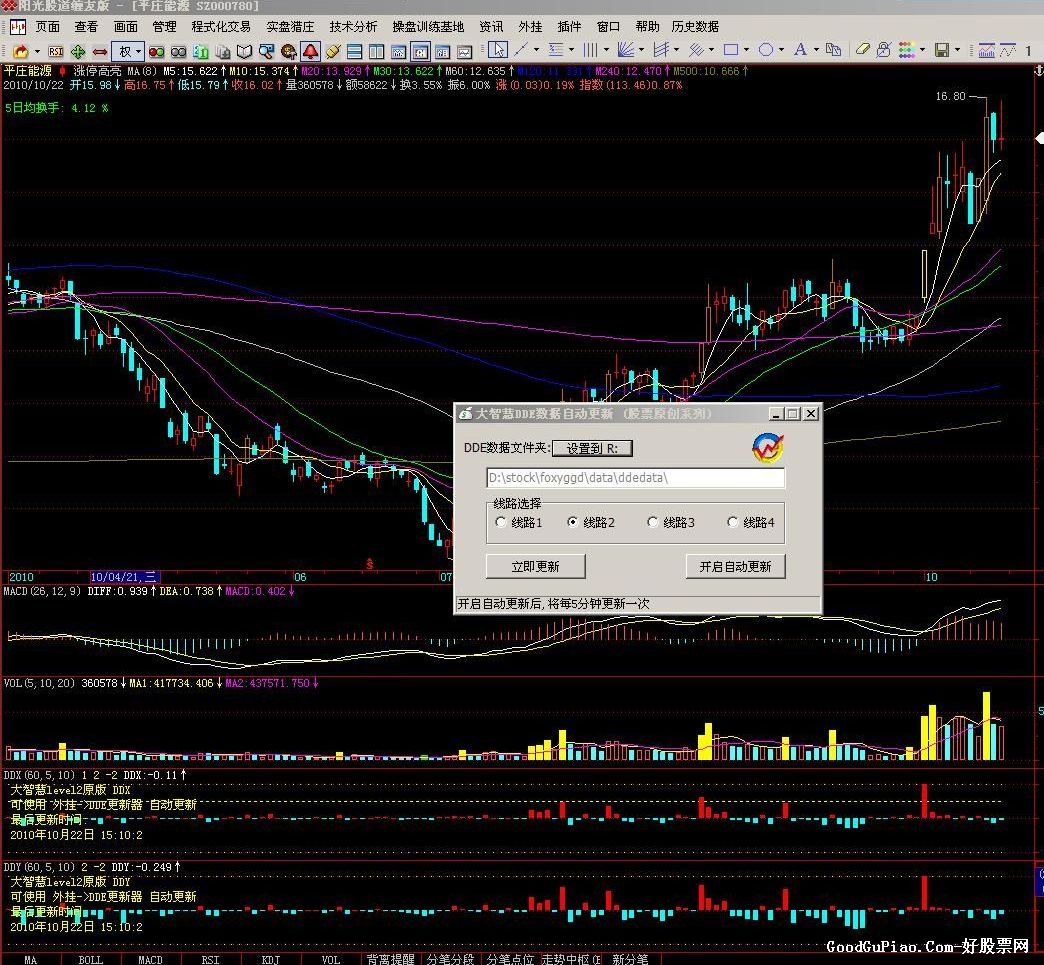
Task: Expand the return arrow dropdown arrow
Action: point(37,51)
